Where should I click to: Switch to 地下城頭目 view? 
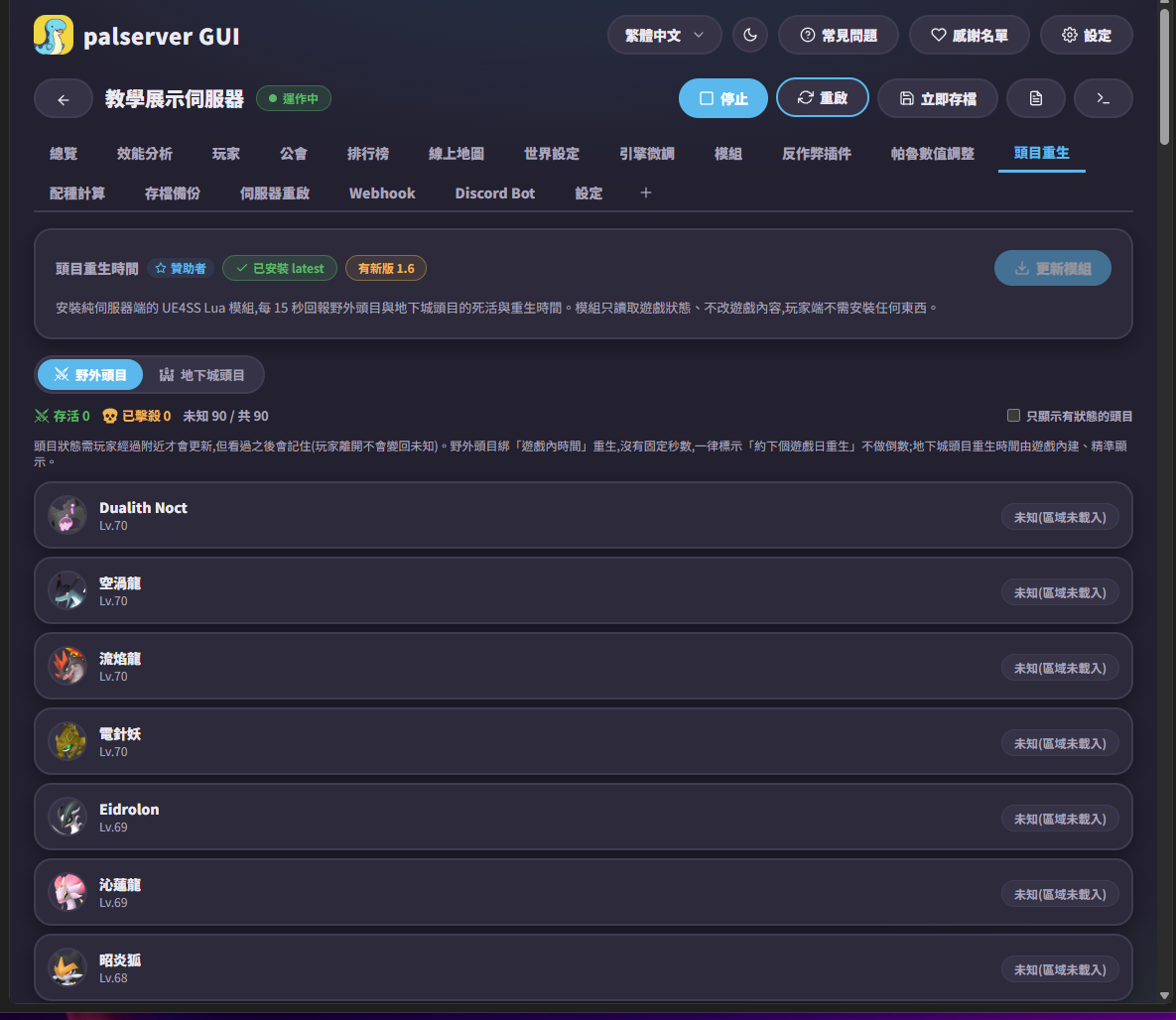(x=201, y=375)
